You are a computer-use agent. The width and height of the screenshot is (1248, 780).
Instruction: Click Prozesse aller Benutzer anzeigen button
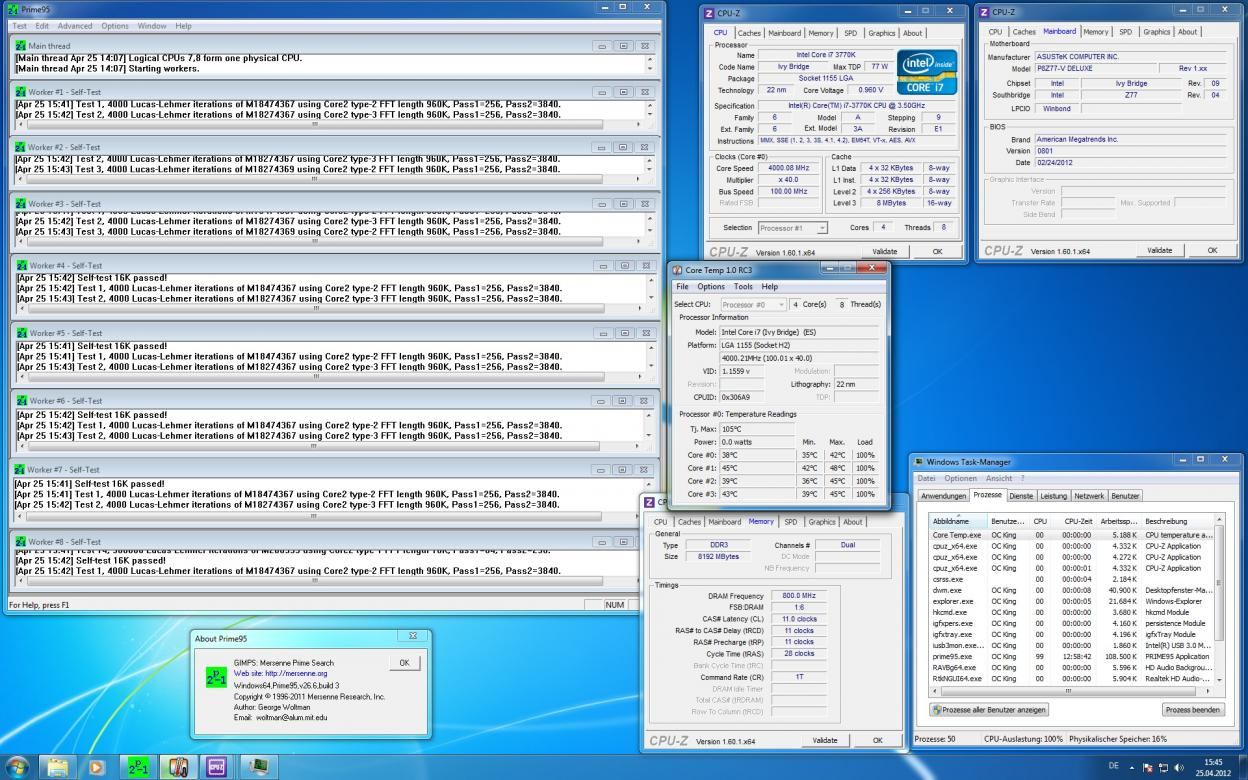[989, 710]
